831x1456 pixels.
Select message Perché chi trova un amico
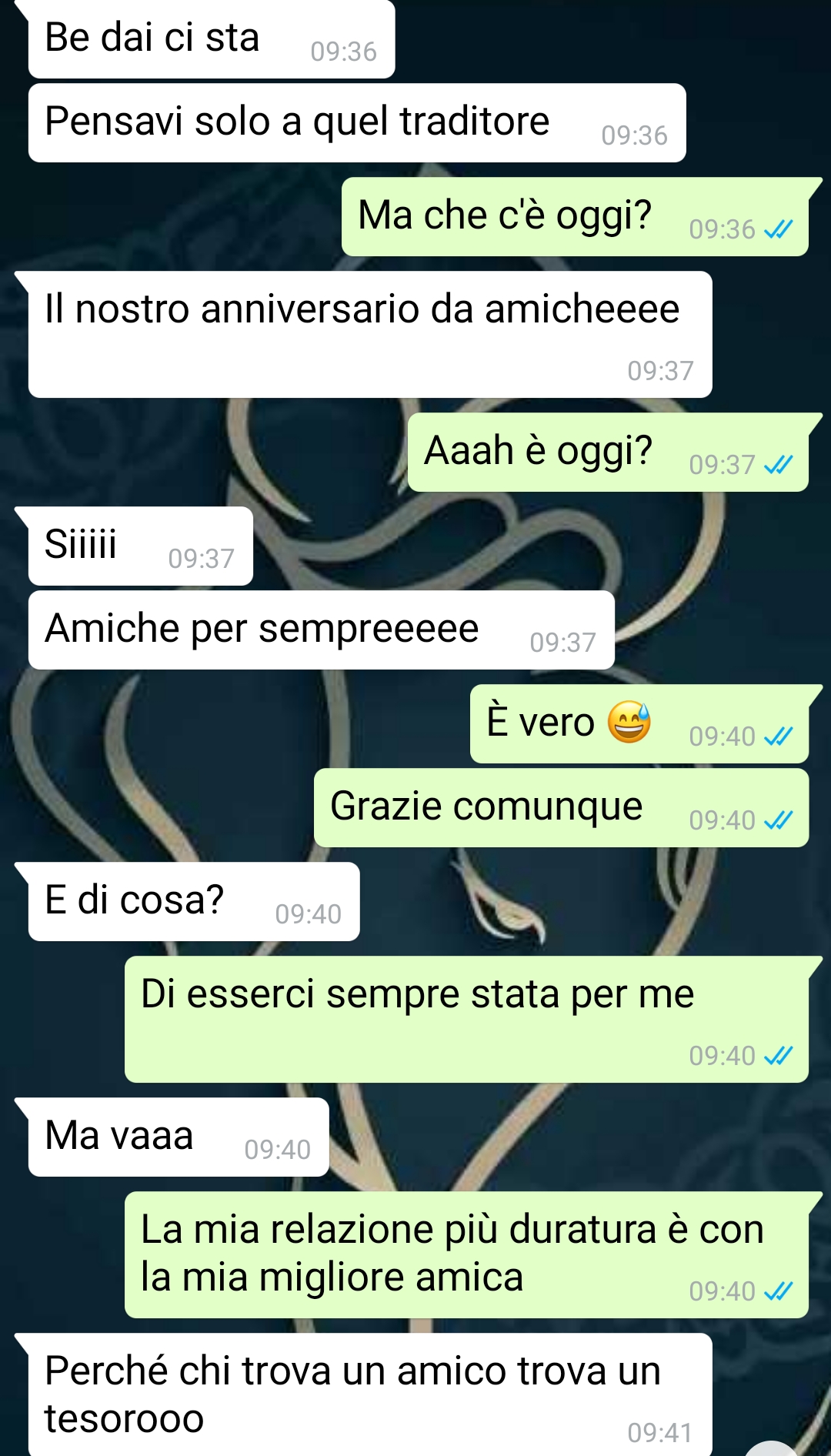pyautogui.click(x=370, y=1394)
